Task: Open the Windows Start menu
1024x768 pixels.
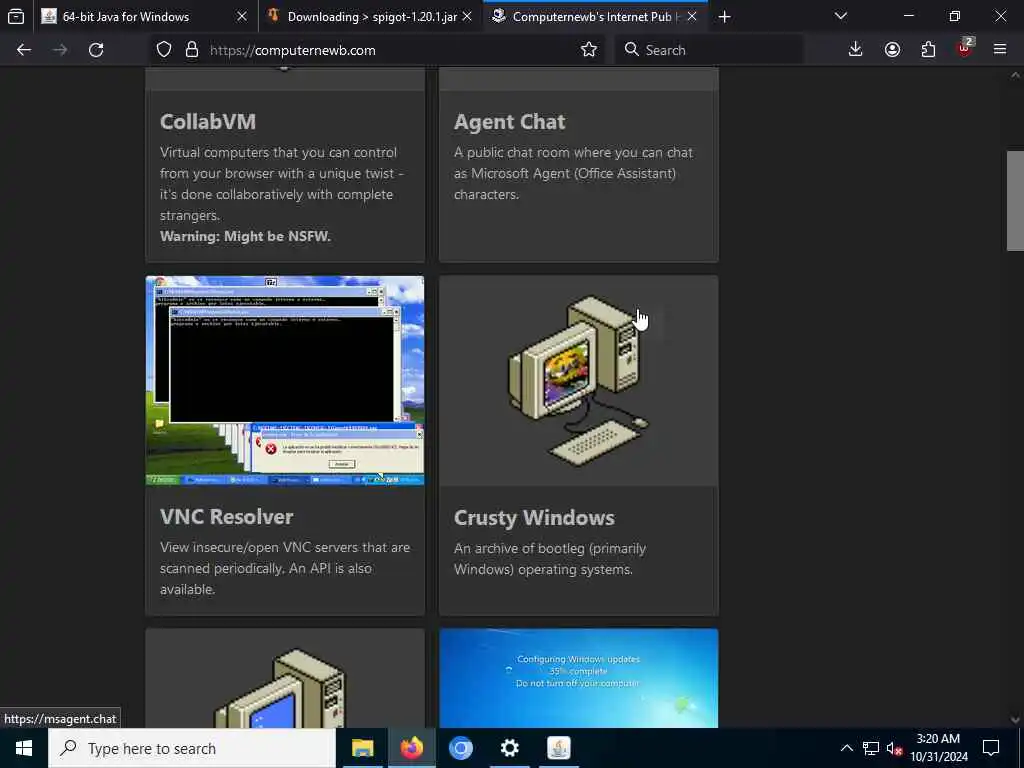Action: 24,748
